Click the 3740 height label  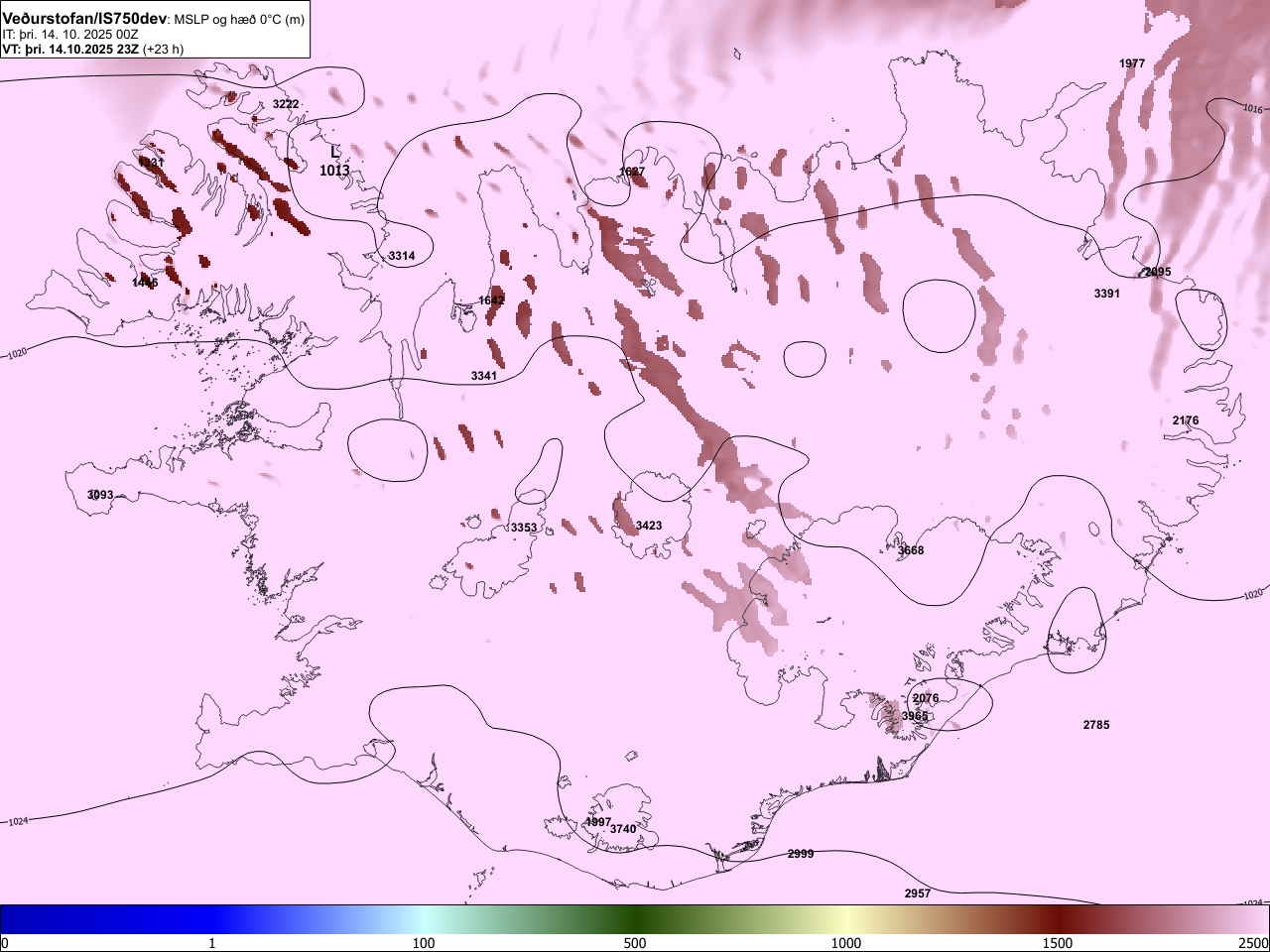(x=623, y=829)
